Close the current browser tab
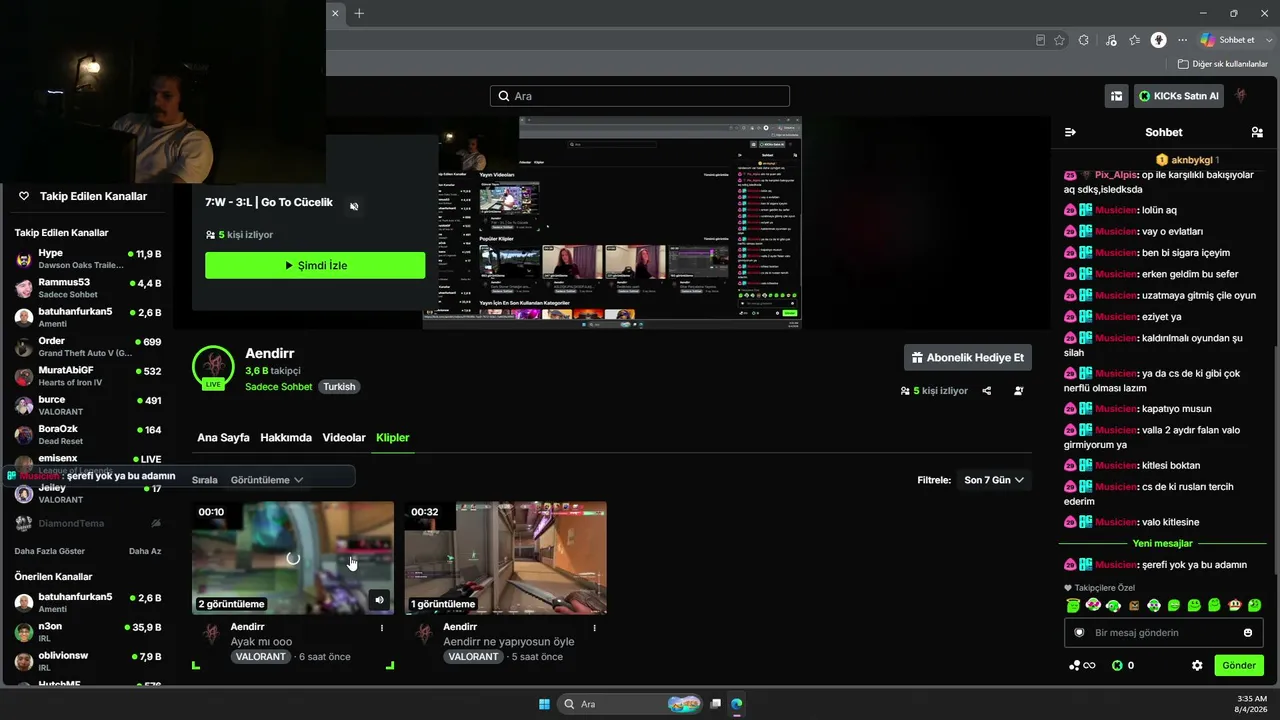 point(335,13)
